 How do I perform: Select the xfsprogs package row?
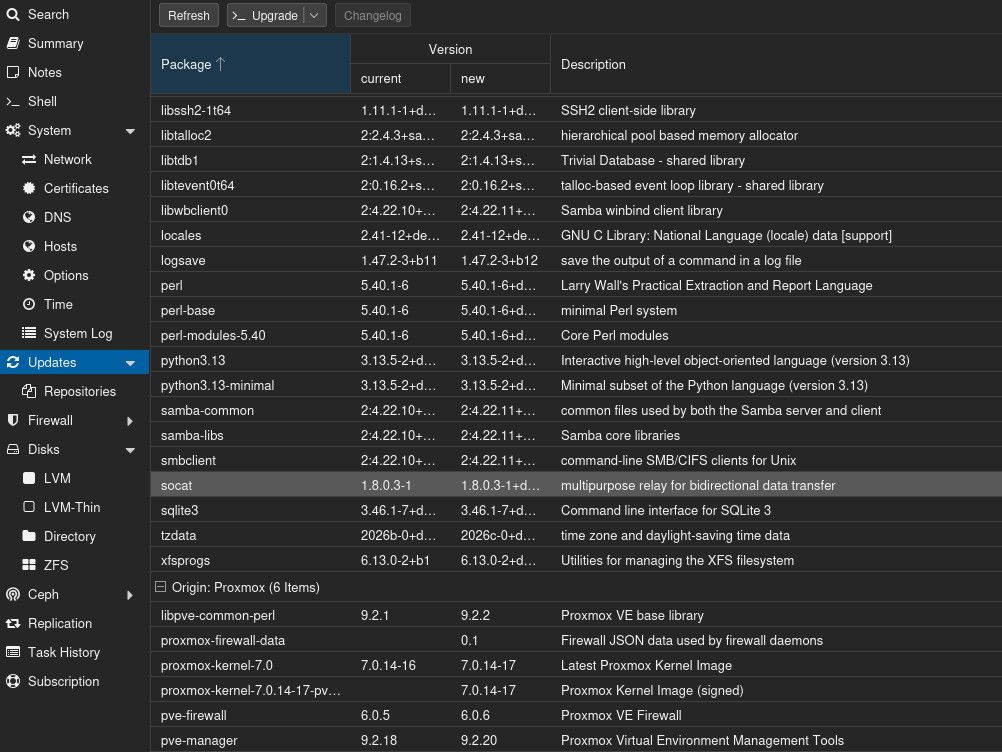tap(576, 560)
